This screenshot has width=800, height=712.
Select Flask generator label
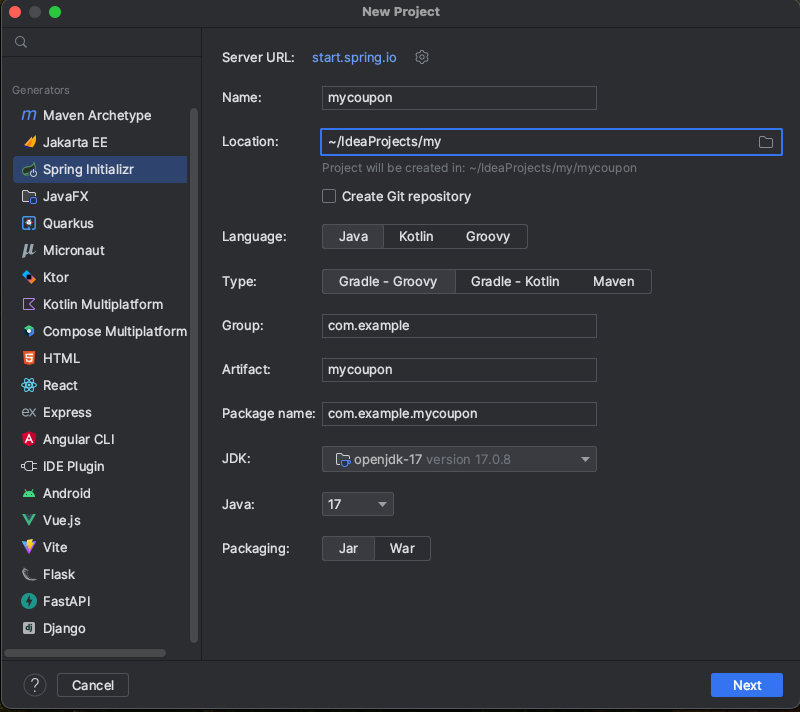59,574
